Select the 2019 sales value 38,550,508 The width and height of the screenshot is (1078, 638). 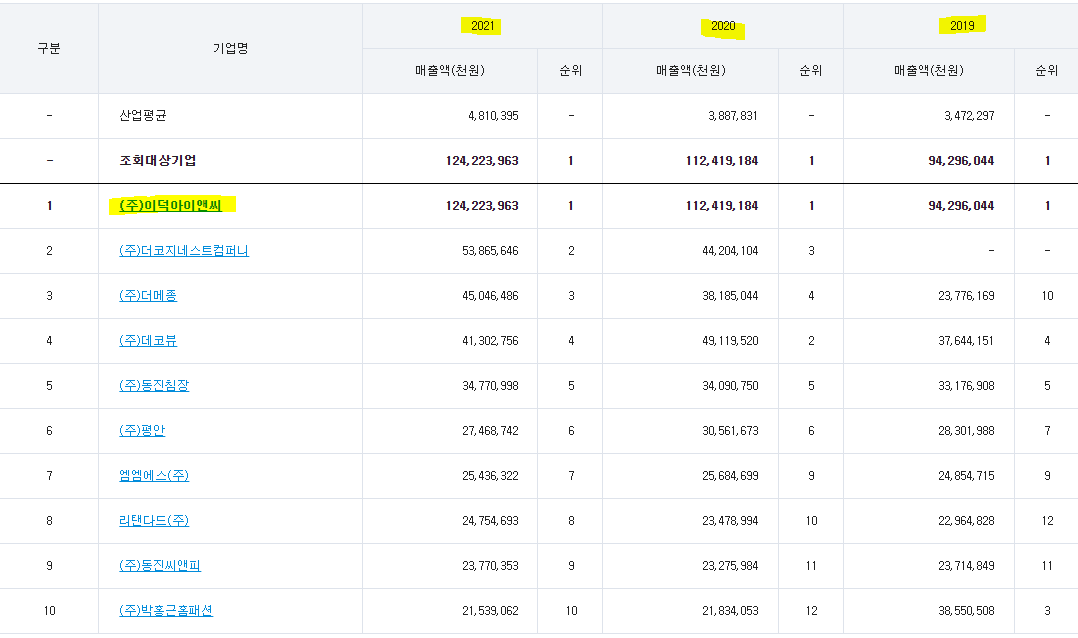966,611
